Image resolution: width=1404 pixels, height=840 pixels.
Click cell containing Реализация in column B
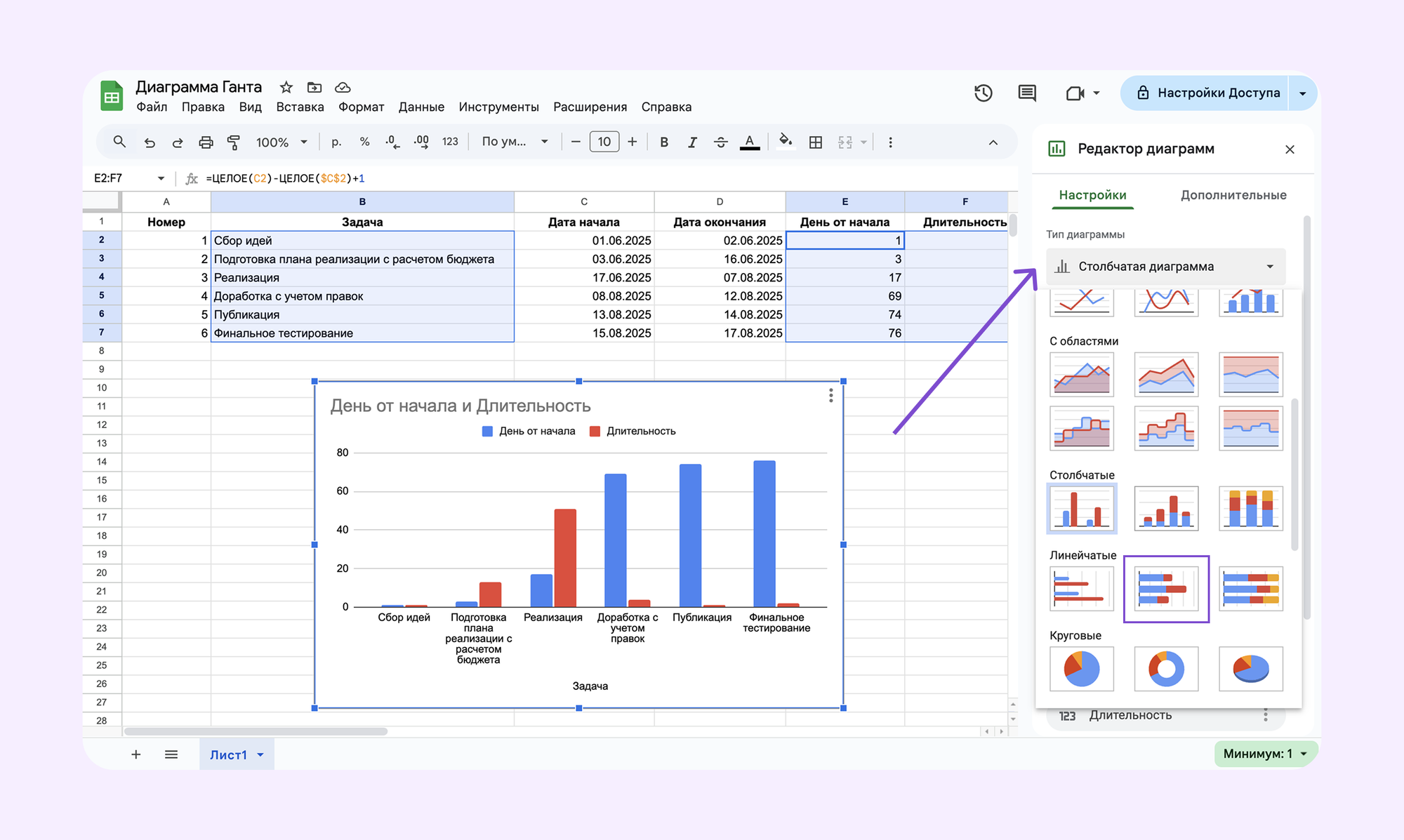coord(362,277)
